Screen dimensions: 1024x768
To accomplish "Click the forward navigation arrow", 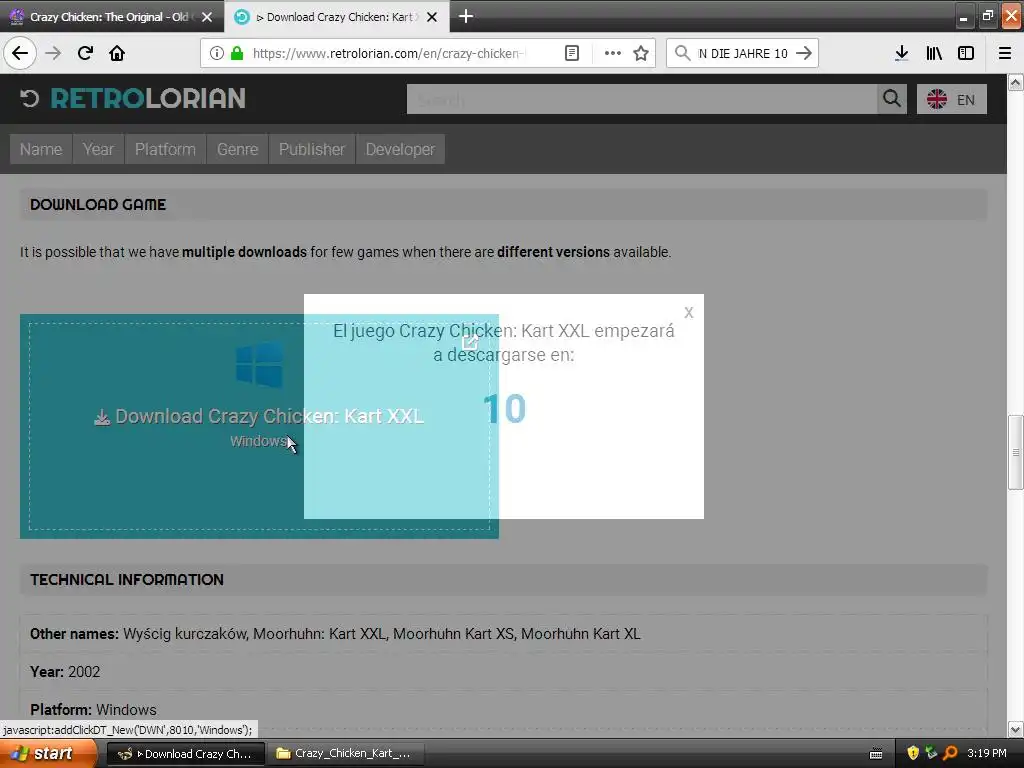I will (53, 53).
